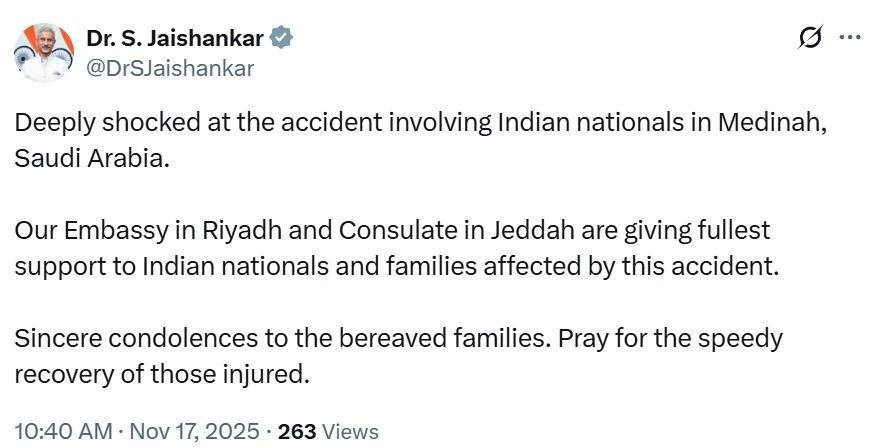The width and height of the screenshot is (886, 447).
Task: Open the three-dot More options menu
Action: (850, 38)
